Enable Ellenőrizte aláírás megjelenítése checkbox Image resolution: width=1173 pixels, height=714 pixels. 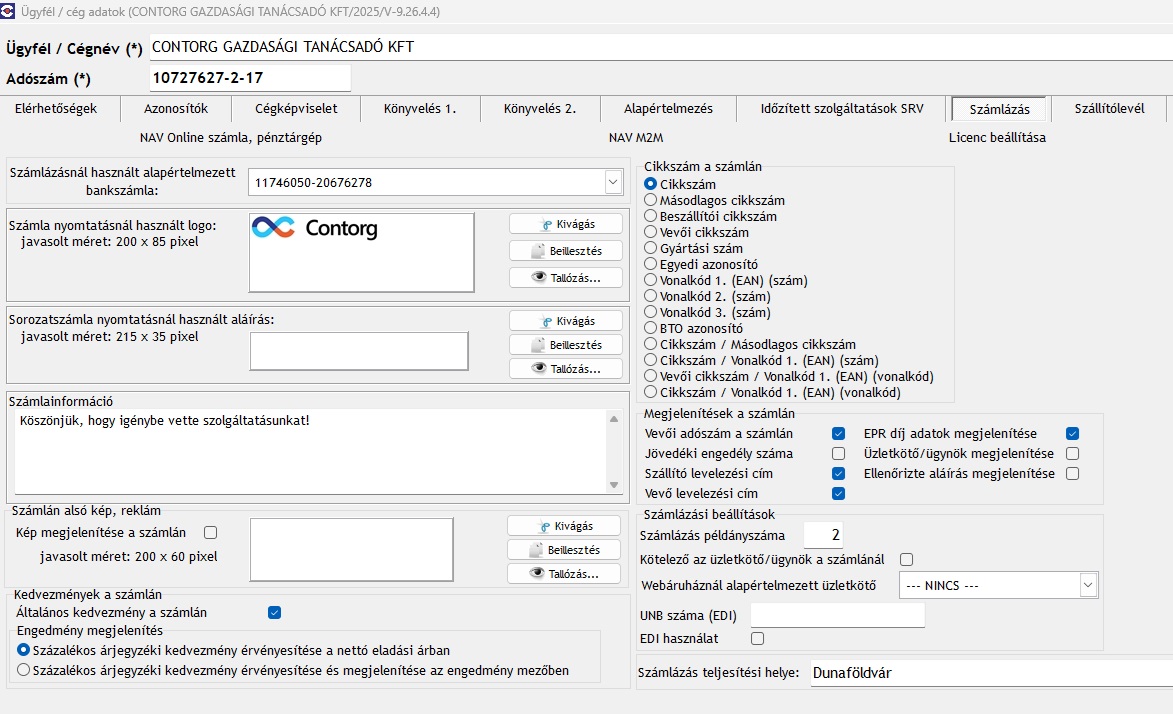pos(1073,473)
